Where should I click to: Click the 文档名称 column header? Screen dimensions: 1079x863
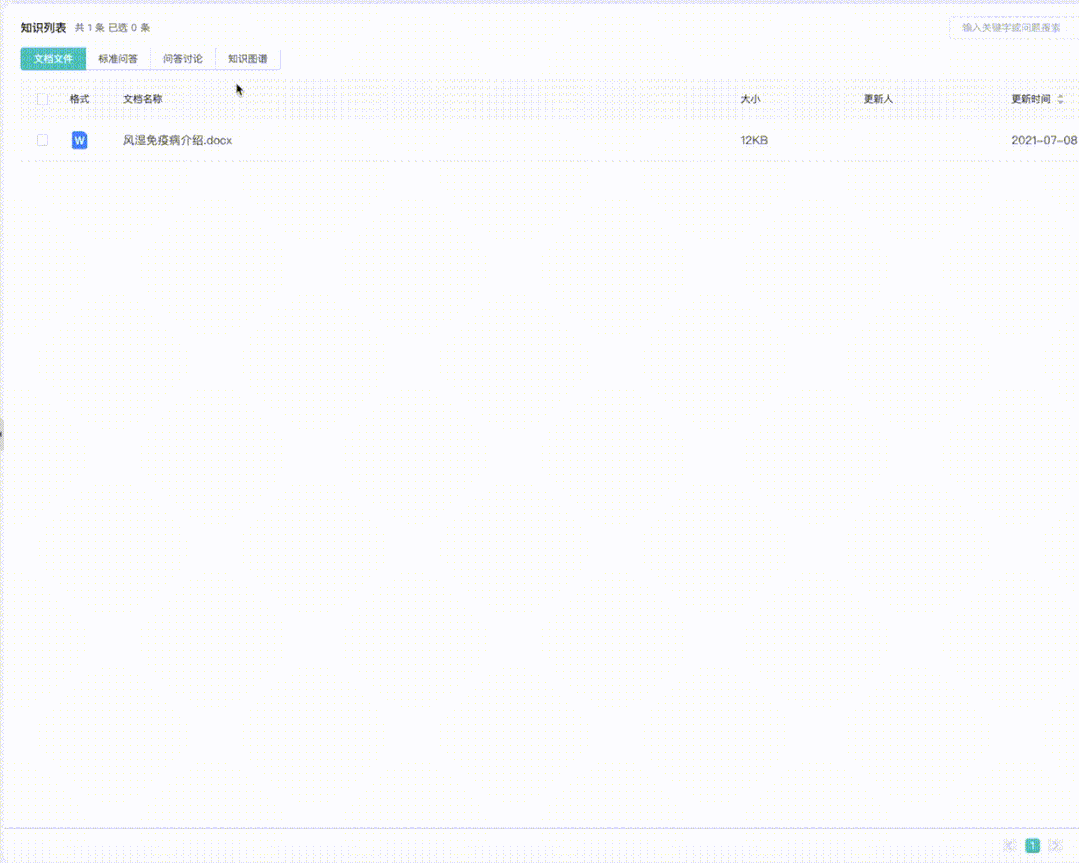tap(143, 99)
